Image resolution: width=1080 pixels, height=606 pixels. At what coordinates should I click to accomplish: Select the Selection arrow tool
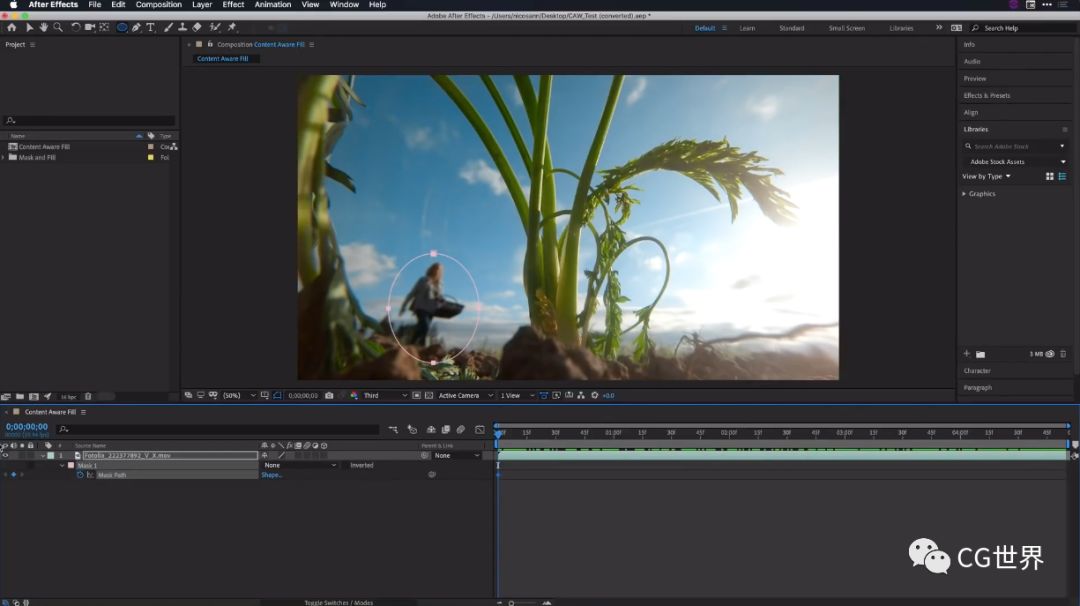point(29,28)
